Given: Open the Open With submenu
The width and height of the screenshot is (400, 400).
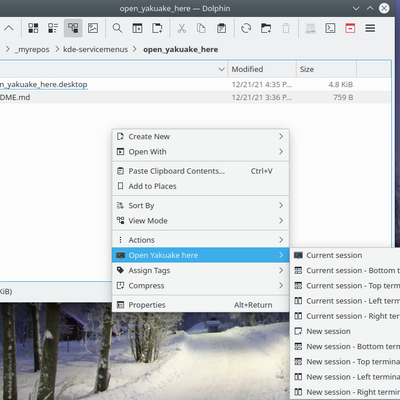Looking at the screenshot, I should 200,152.
